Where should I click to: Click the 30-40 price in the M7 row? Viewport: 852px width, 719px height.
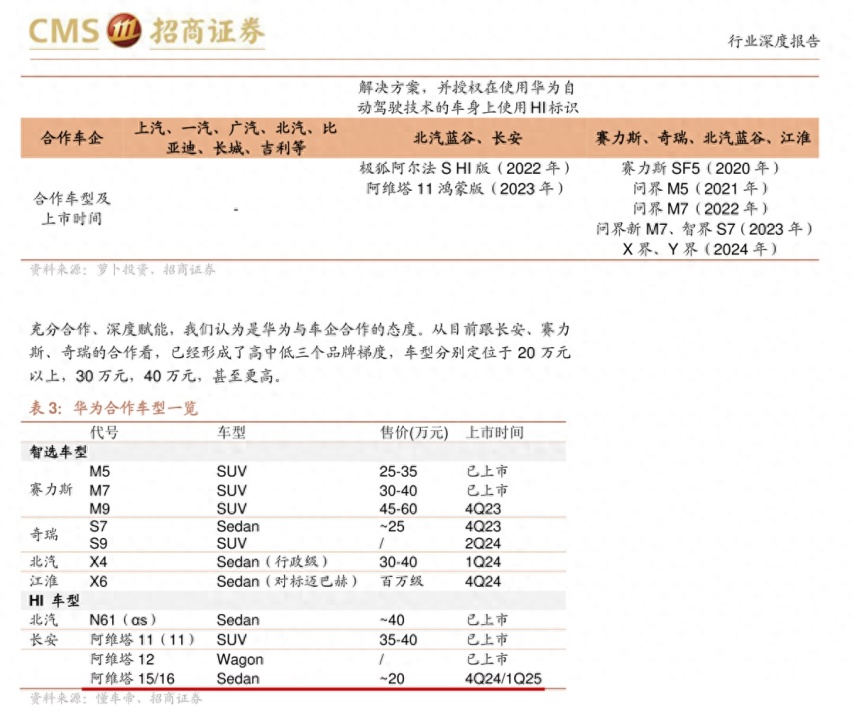coord(398,491)
